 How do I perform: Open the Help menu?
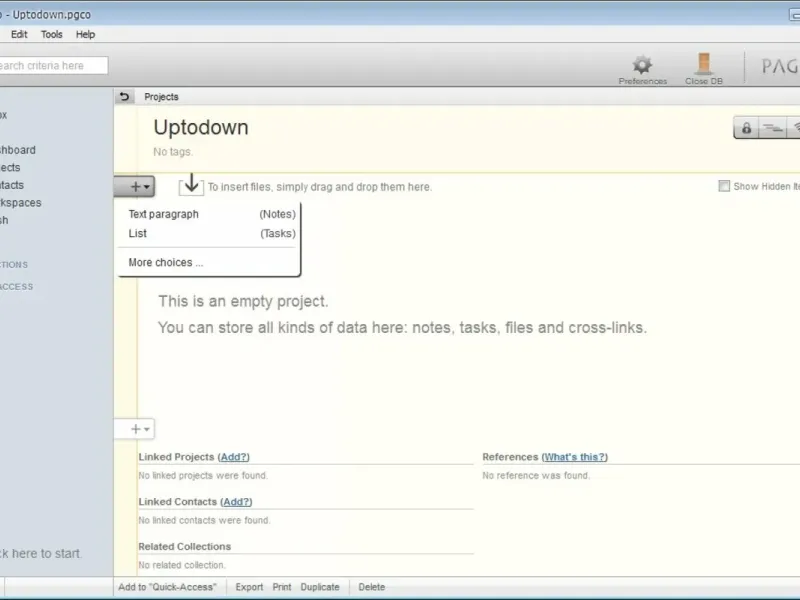tap(85, 35)
